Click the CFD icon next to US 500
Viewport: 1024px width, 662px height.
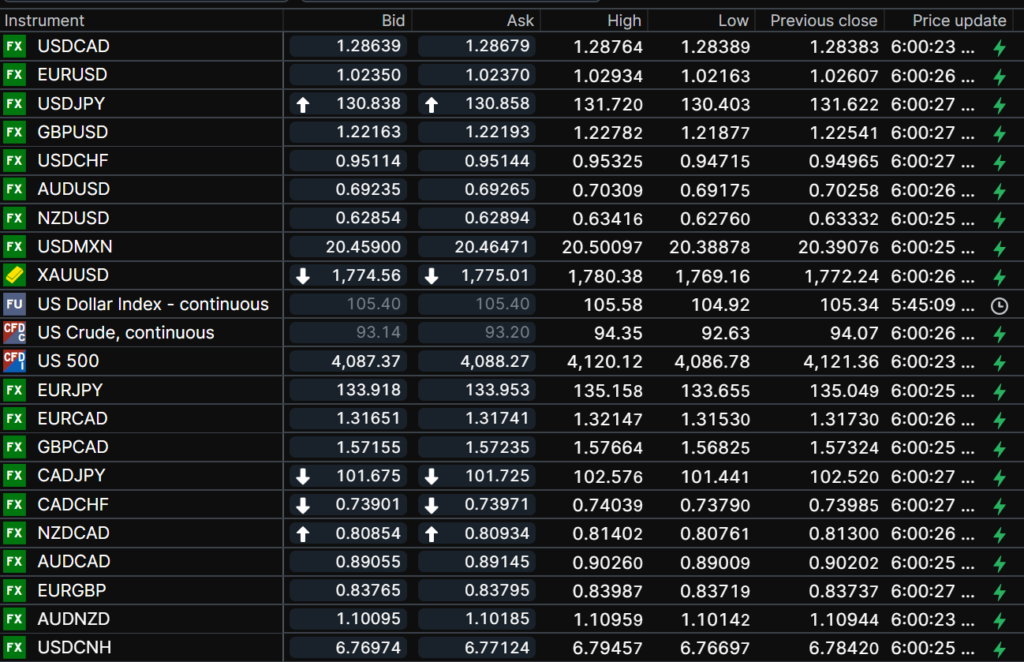(x=15, y=361)
